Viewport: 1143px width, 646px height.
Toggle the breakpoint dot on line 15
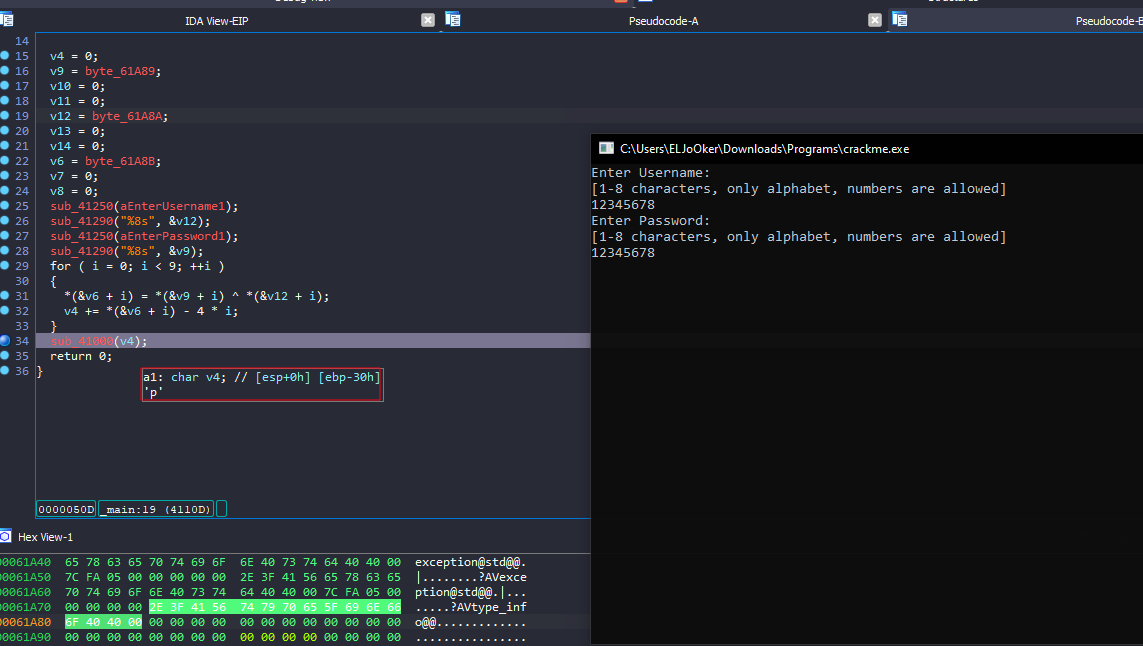point(6,56)
